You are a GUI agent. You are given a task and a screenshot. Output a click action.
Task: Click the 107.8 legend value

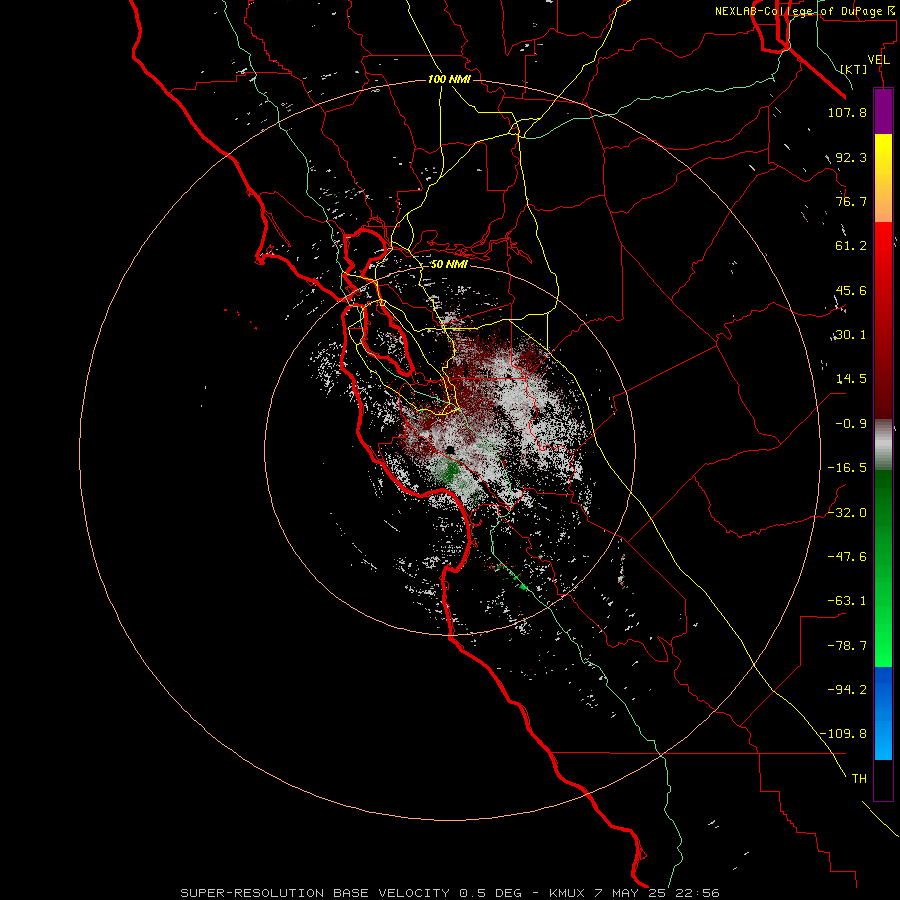[x=847, y=112]
